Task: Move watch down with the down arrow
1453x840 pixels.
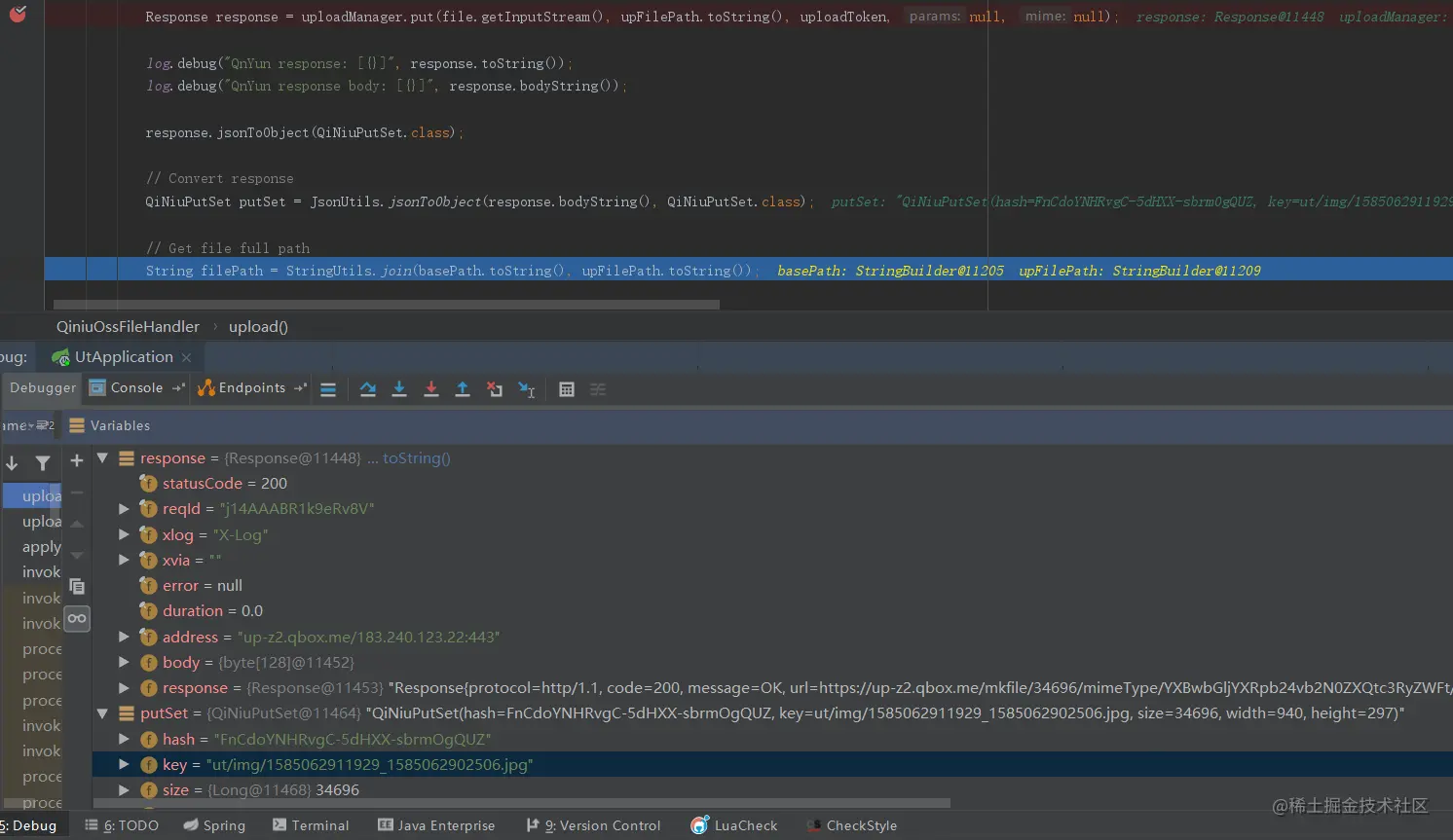Action: (77, 555)
